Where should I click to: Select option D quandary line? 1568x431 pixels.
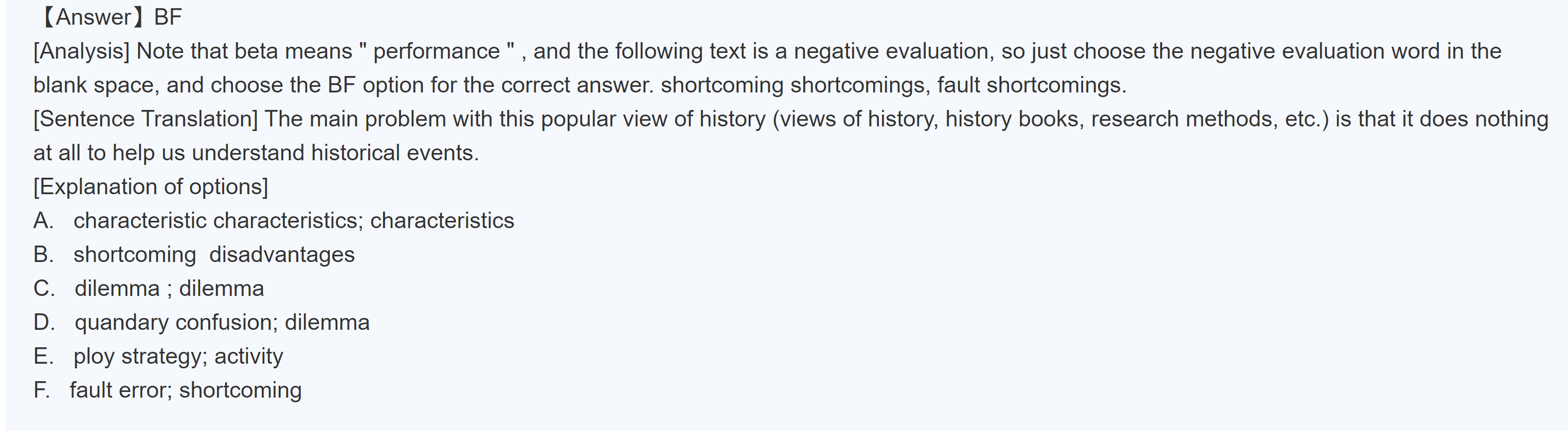[x=202, y=322]
